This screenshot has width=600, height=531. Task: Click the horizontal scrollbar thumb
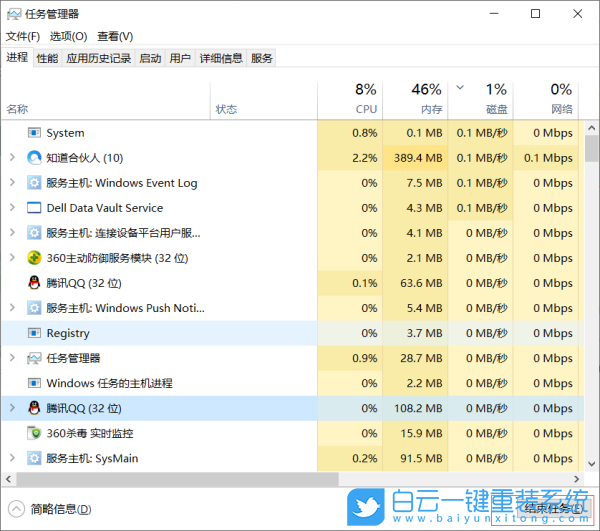(177, 479)
